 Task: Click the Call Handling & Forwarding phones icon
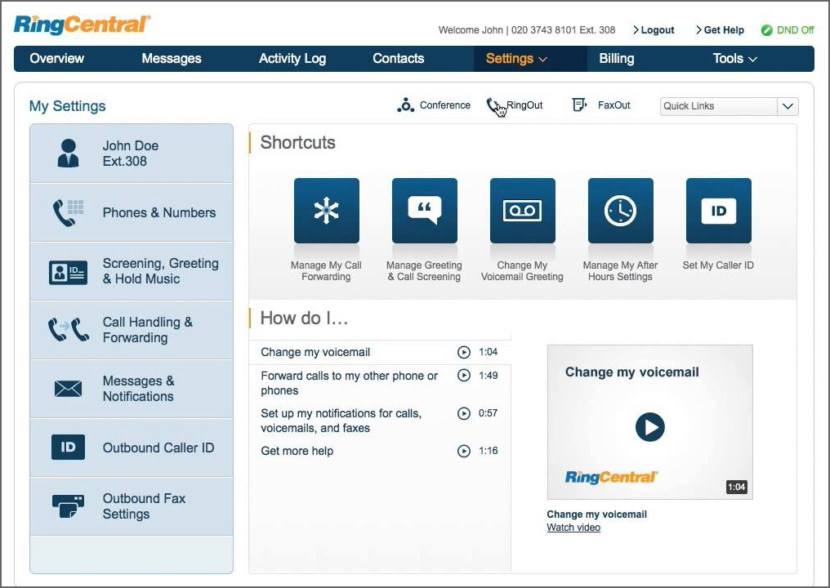tap(68, 330)
